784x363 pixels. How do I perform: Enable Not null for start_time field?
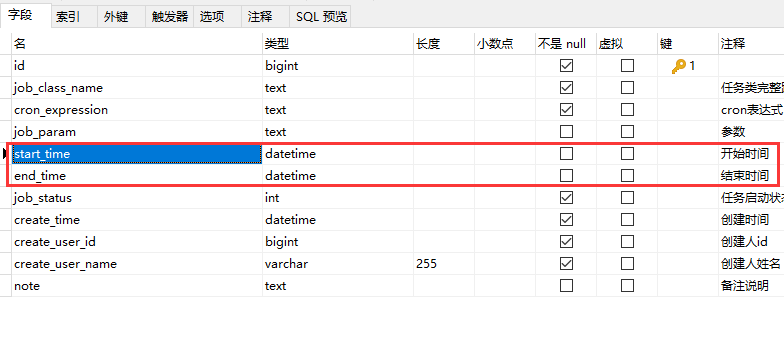pyautogui.click(x=566, y=154)
